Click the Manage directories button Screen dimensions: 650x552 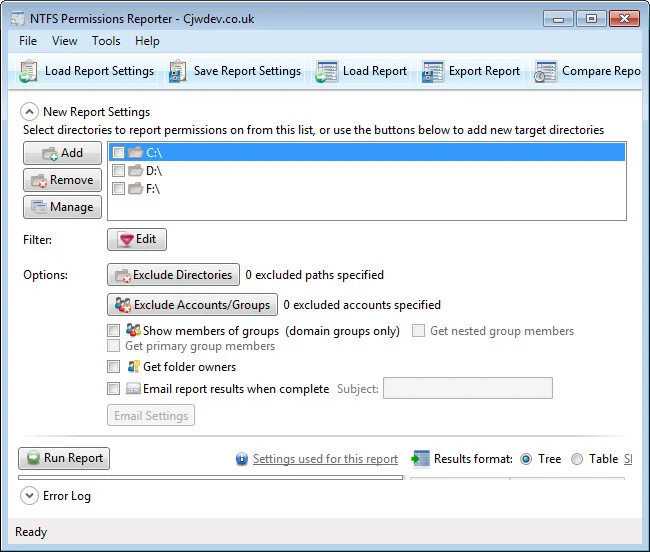[x=62, y=207]
